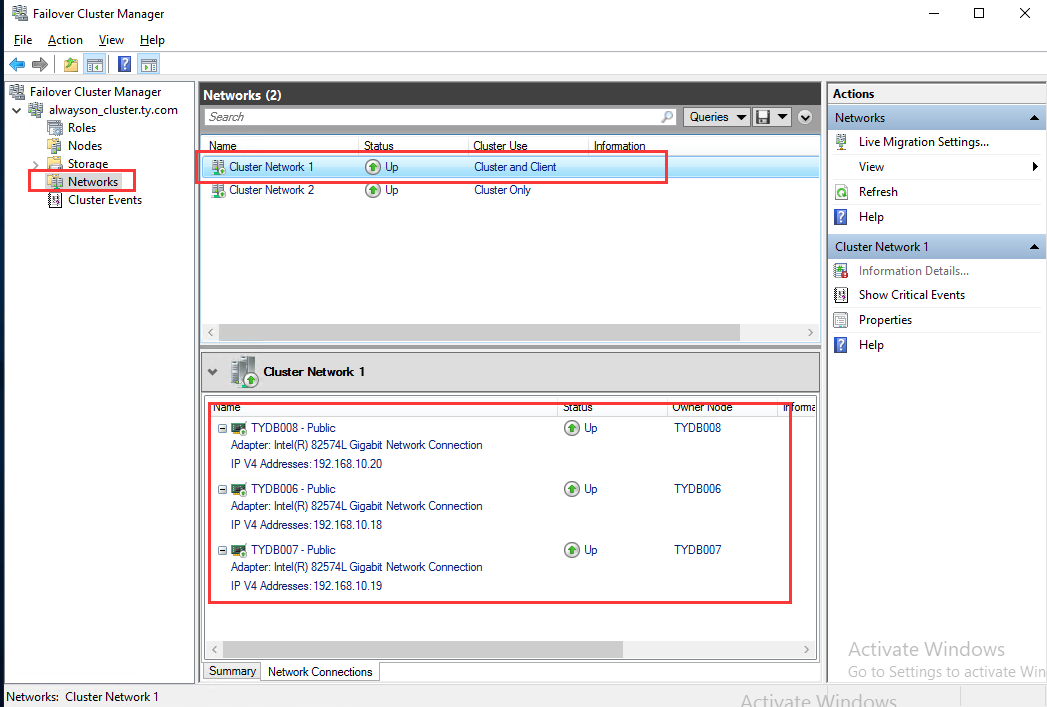The image size is (1047, 707).
Task: Click the Up one level folder icon
Action: click(x=71, y=65)
